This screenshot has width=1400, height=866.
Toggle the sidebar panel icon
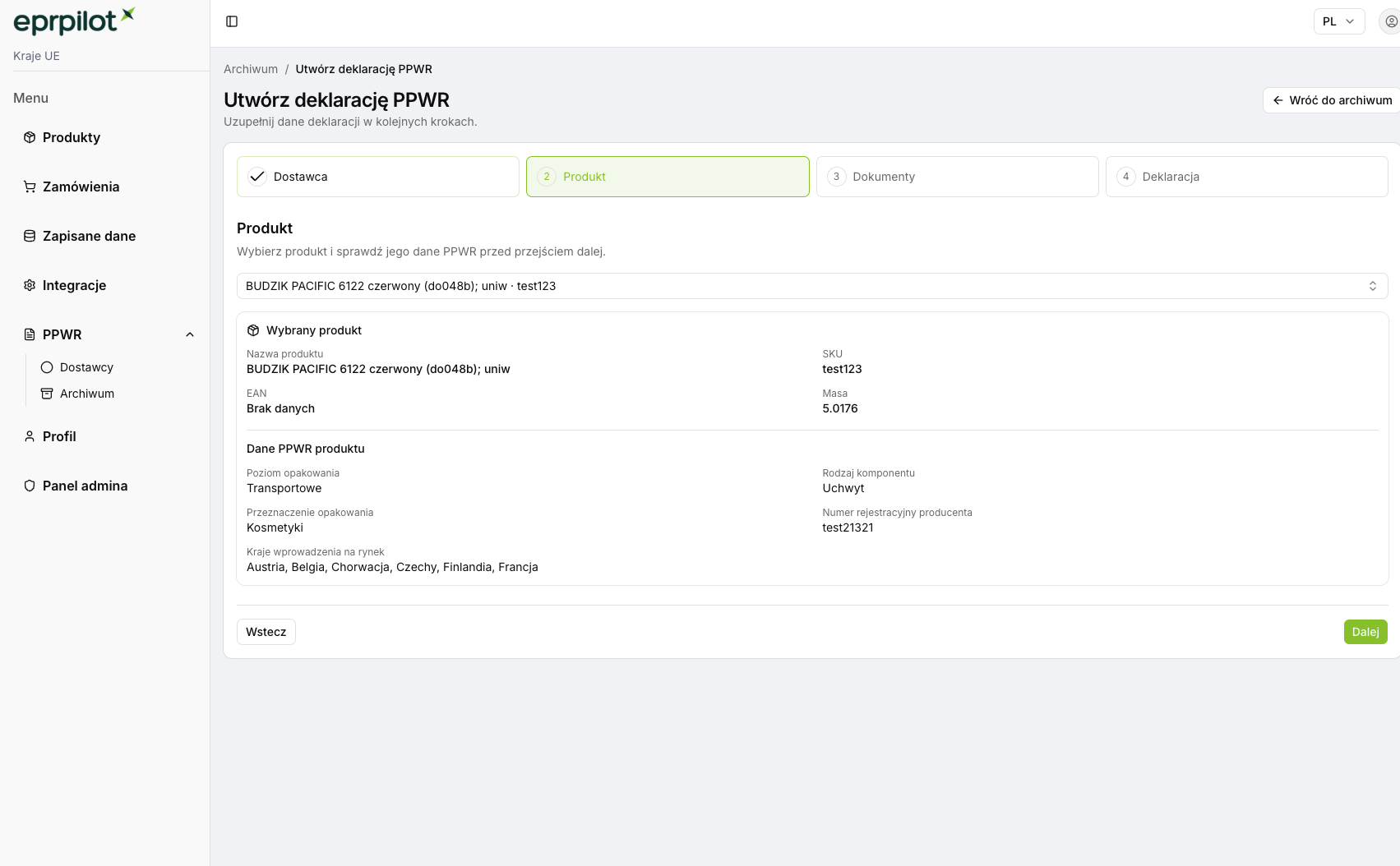pyautogui.click(x=232, y=21)
